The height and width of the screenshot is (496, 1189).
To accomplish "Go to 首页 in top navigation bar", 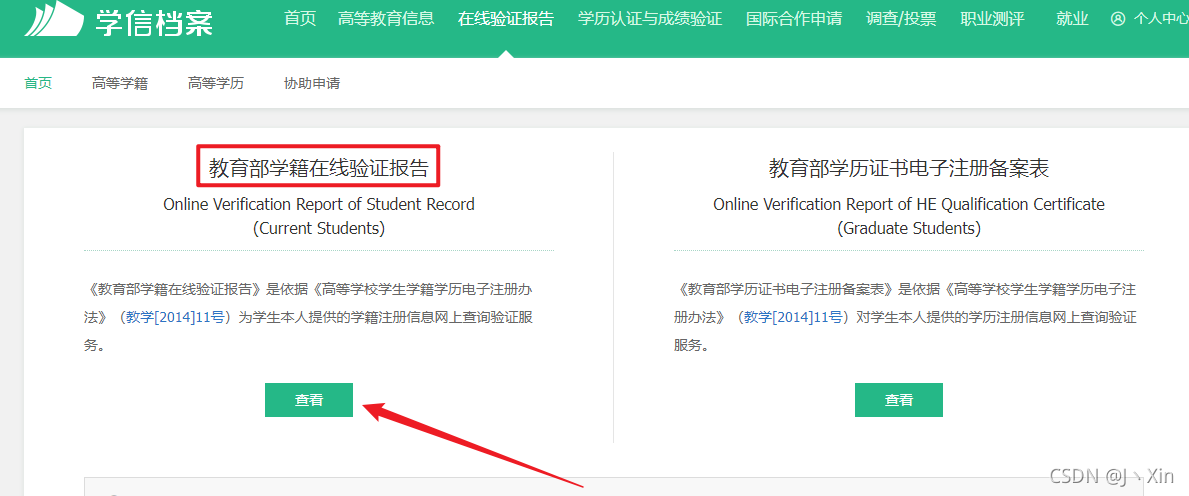I will tap(300, 19).
